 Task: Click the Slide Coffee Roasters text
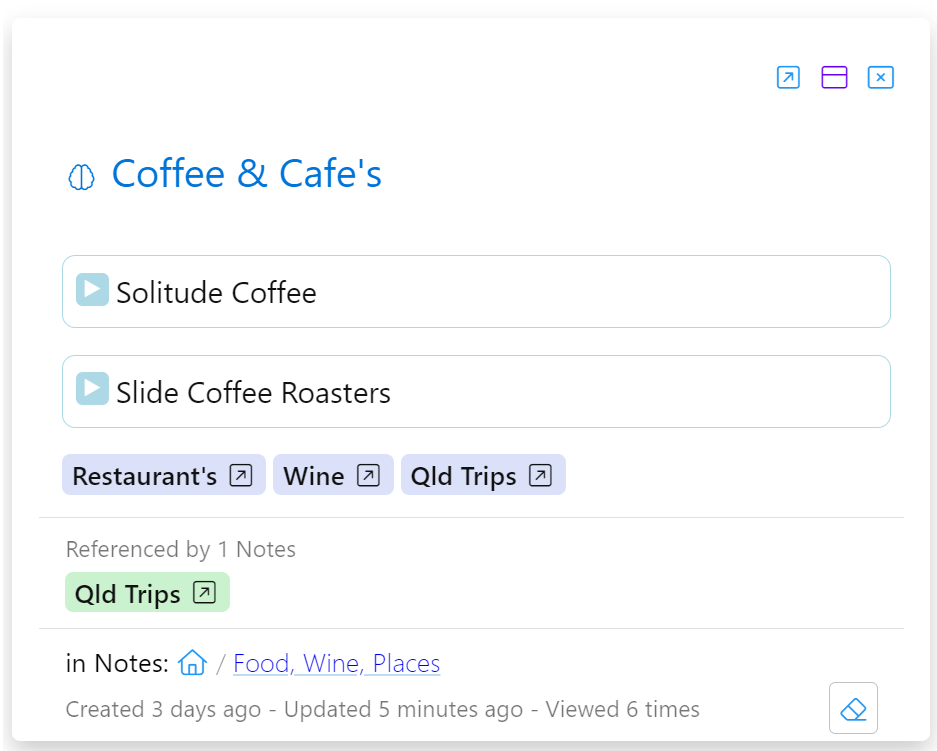tap(253, 393)
